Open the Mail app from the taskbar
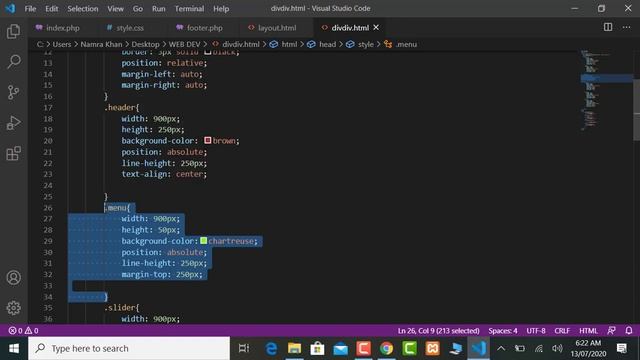The height and width of the screenshot is (360, 640). [340, 349]
